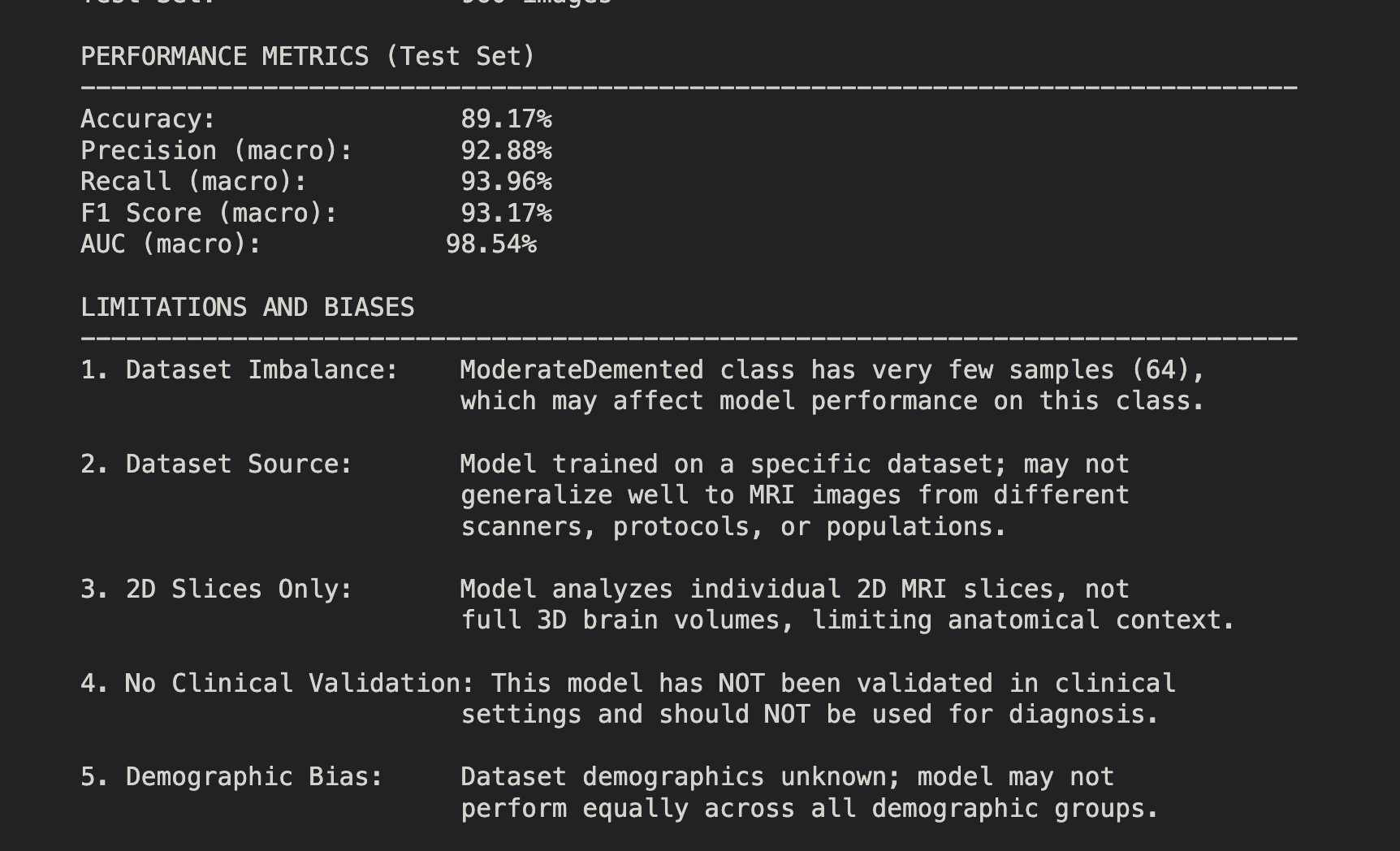Click the Dataset Imbalance item label
Viewport: 1400px width, 851px height.
coord(240,370)
